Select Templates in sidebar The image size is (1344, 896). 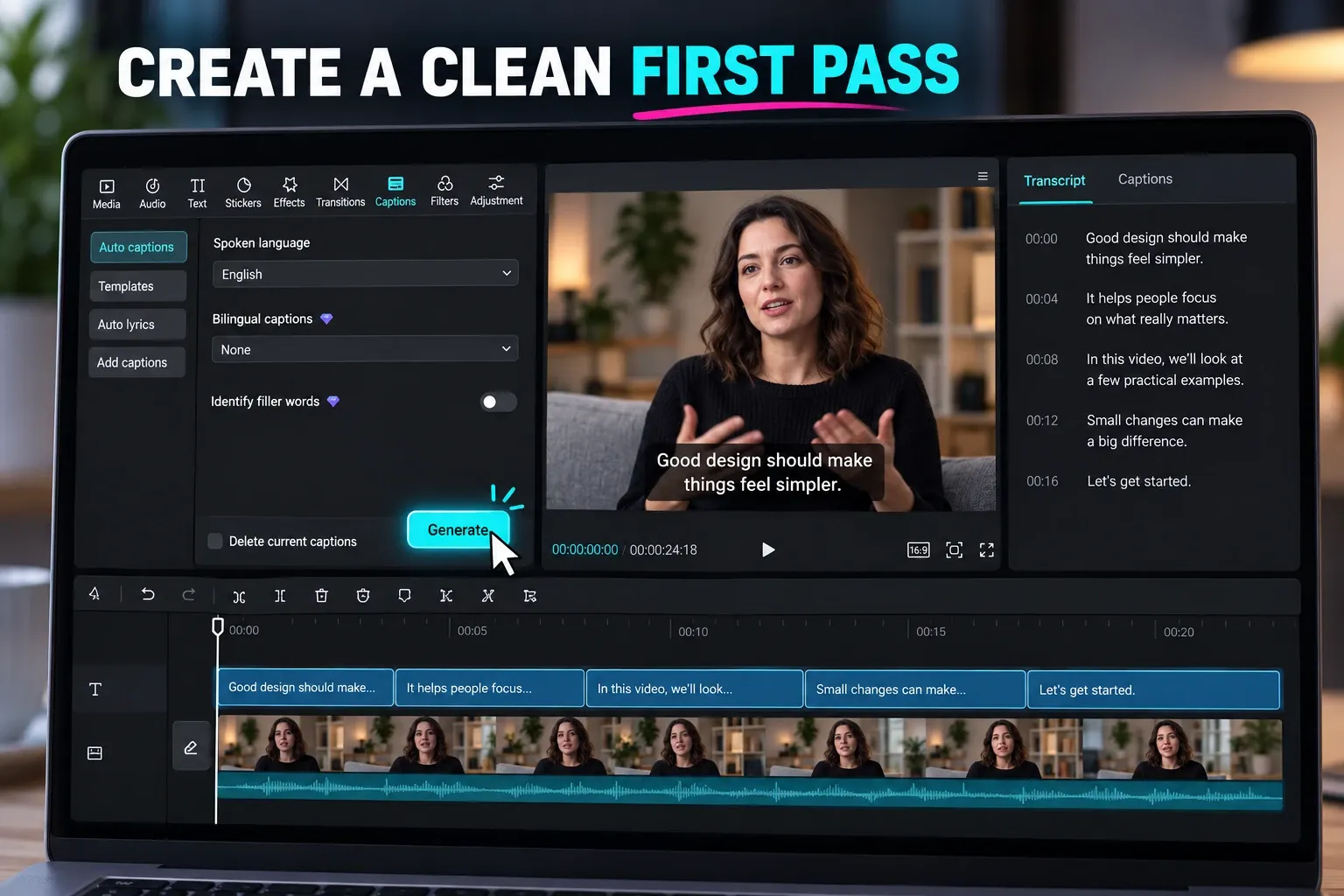(137, 286)
